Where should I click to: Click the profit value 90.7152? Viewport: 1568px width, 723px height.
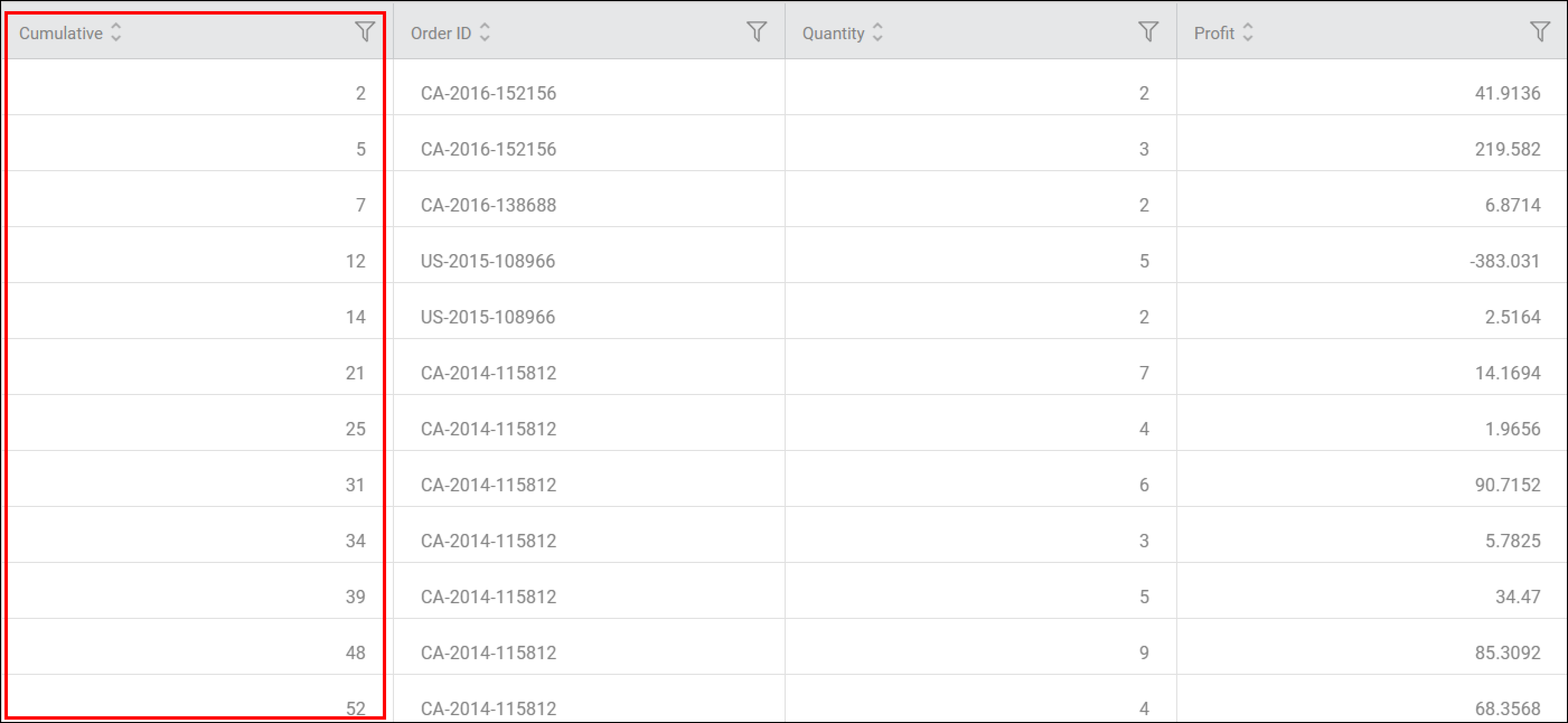[1507, 485]
